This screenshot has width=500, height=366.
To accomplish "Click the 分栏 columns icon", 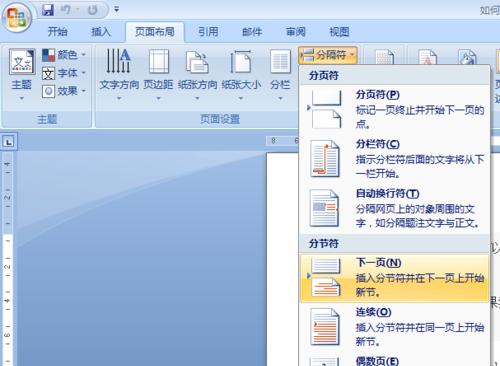I will (x=280, y=61).
